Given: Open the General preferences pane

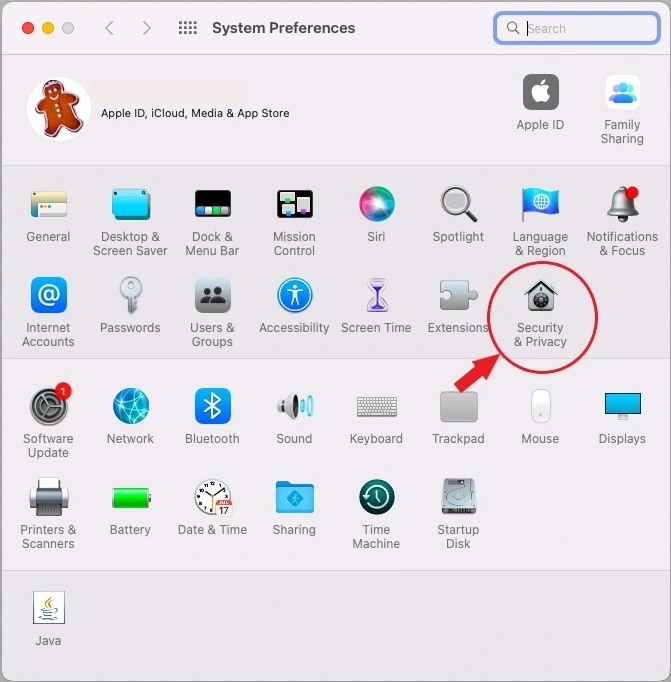Looking at the screenshot, I should coord(48,204).
